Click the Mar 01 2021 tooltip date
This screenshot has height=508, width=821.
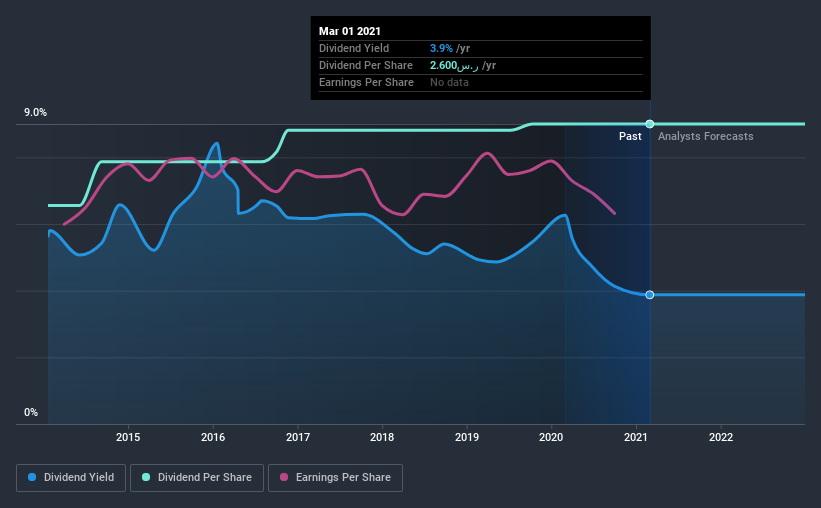(350, 31)
